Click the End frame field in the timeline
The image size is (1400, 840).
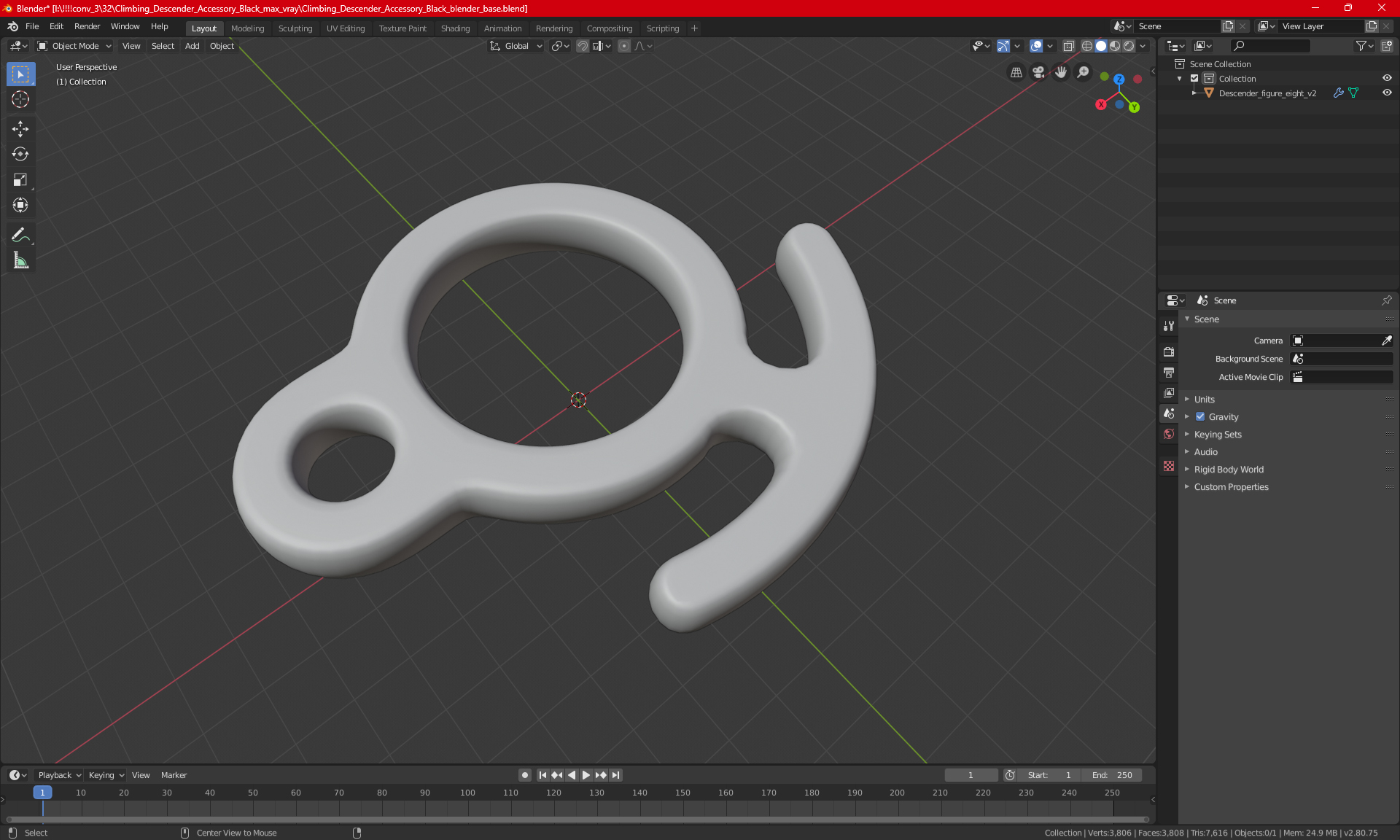[x=1112, y=775]
